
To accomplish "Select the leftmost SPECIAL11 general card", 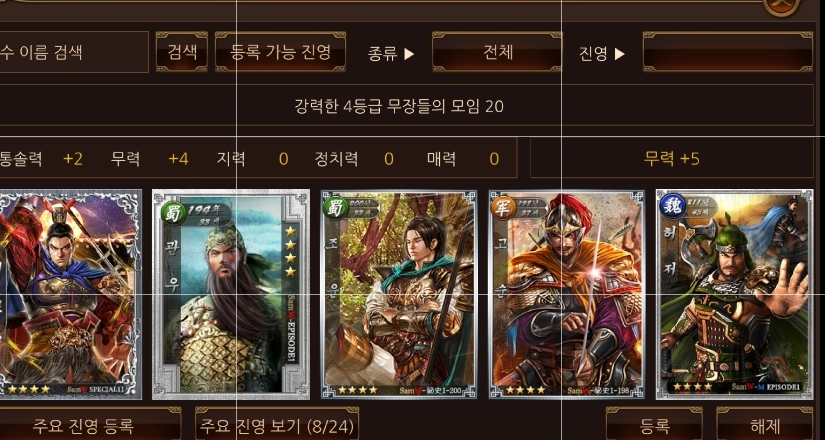I will 71,294.
